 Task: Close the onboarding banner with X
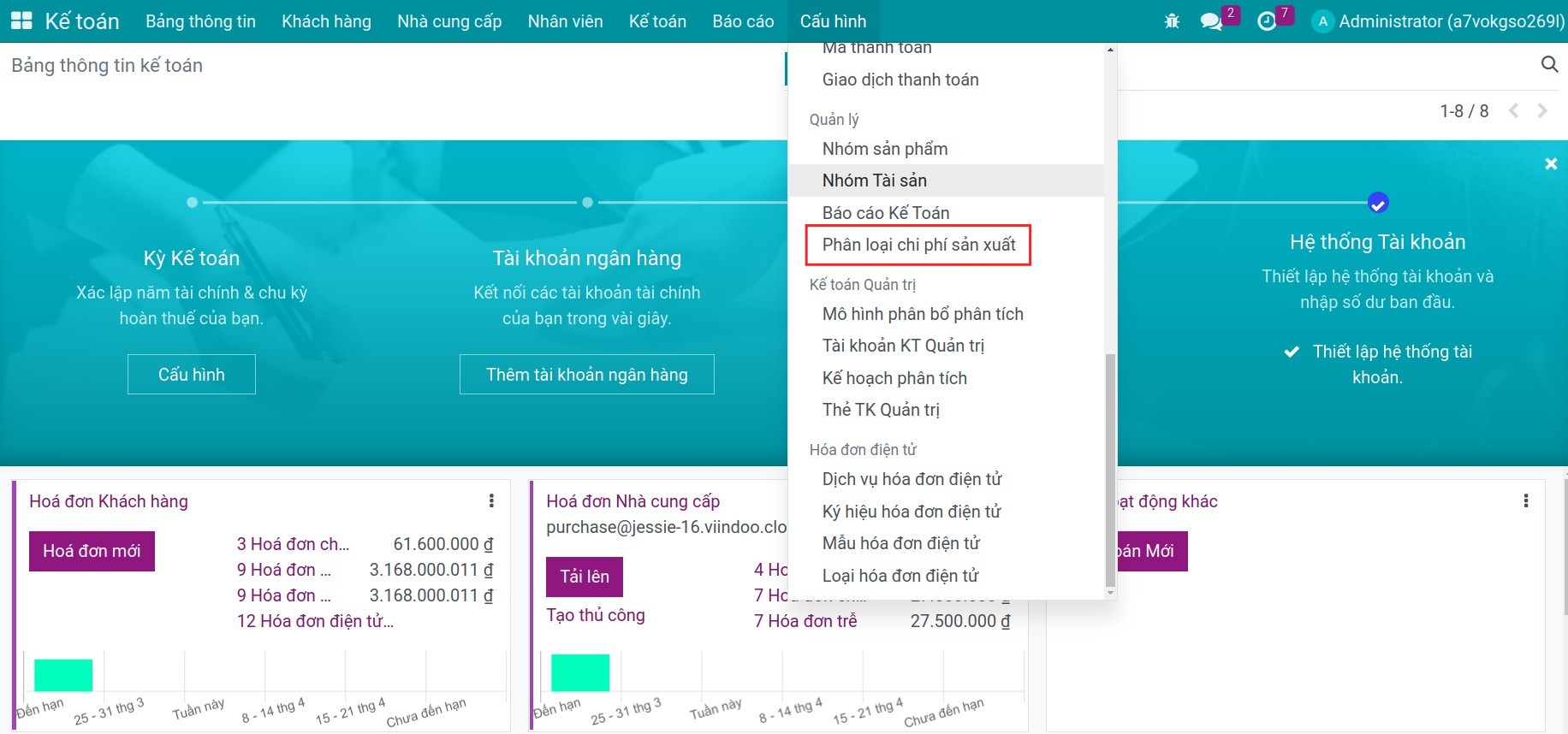tap(1551, 163)
